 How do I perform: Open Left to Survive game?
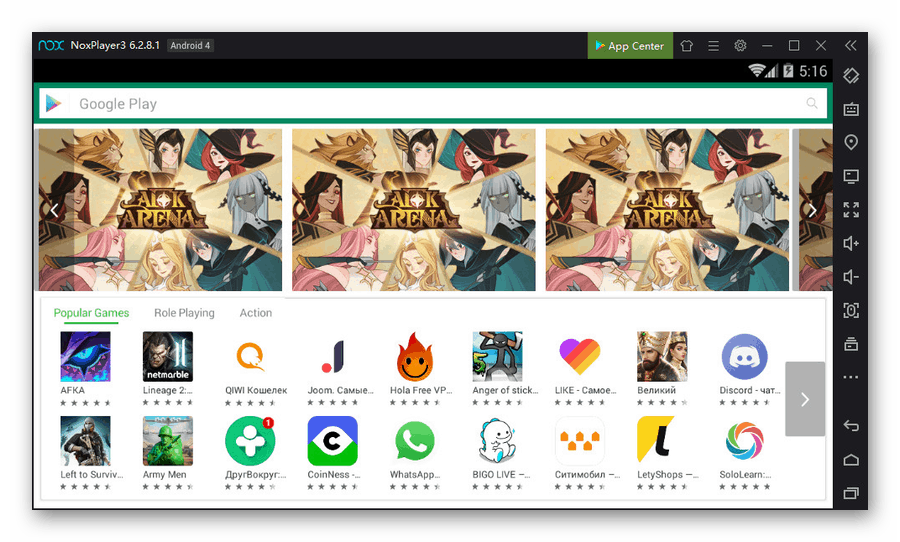click(86, 441)
